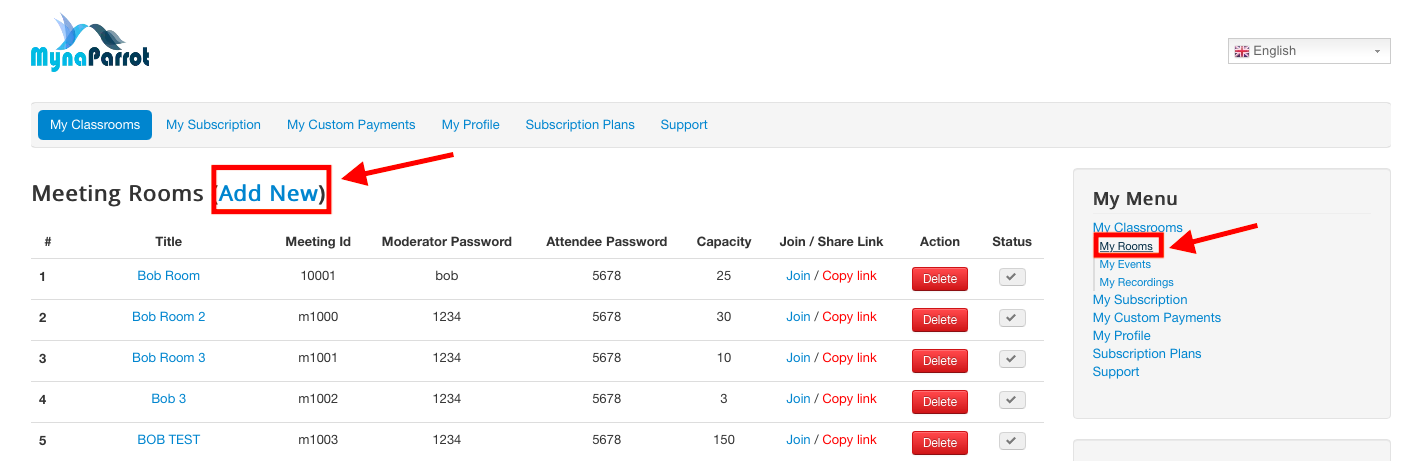Image resolution: width=1419 pixels, height=461 pixels.
Task: Toggle status checkmark for Bob Room 2
Action: pos(1012,318)
